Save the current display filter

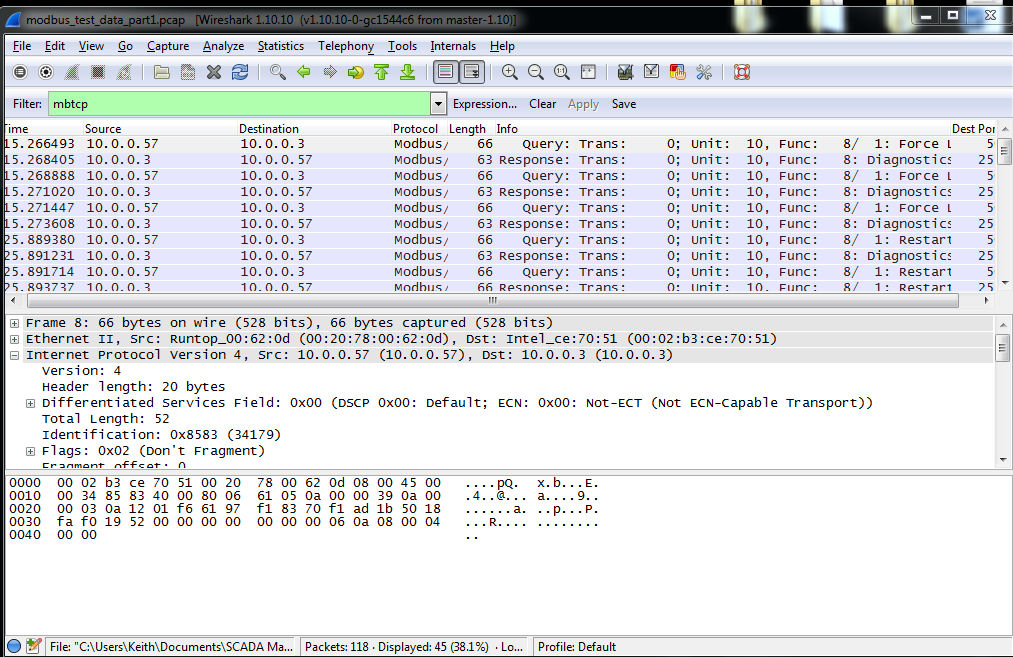(x=624, y=104)
